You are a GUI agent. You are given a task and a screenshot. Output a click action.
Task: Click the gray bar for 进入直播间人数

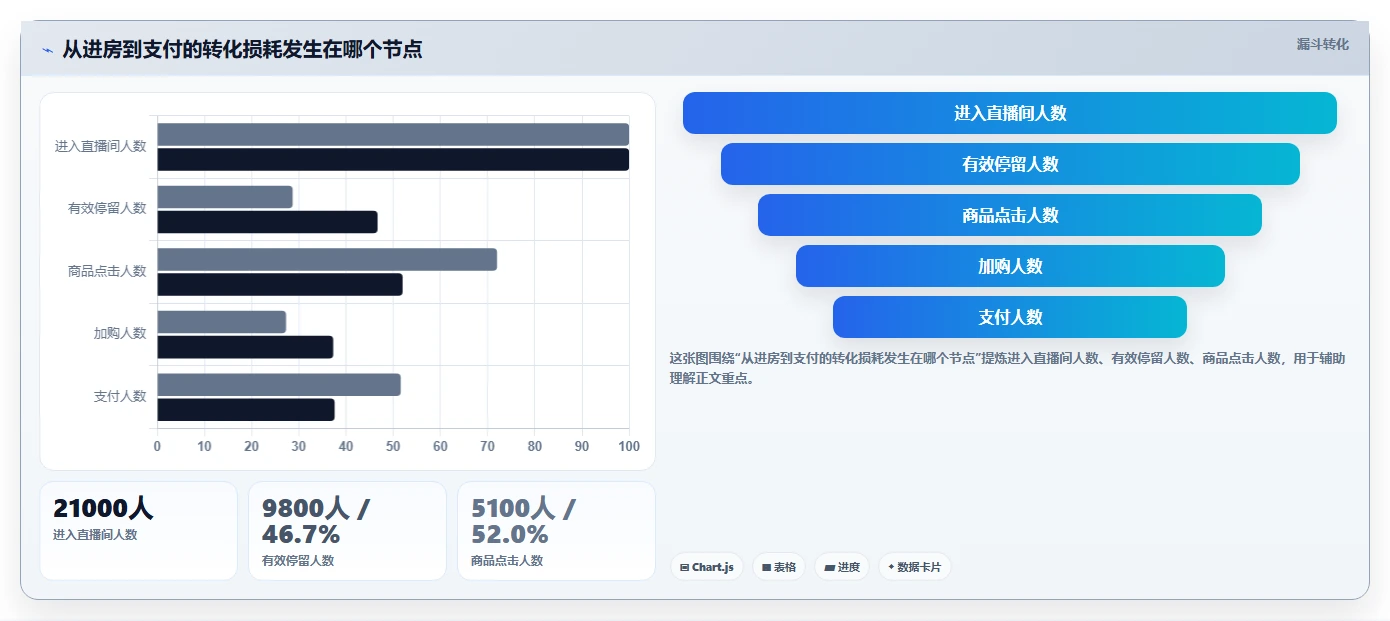[393, 134]
